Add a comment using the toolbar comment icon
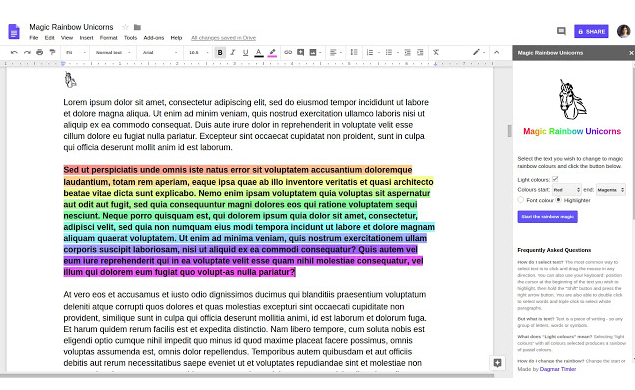This screenshot has height=390, width=635. pos(300,52)
